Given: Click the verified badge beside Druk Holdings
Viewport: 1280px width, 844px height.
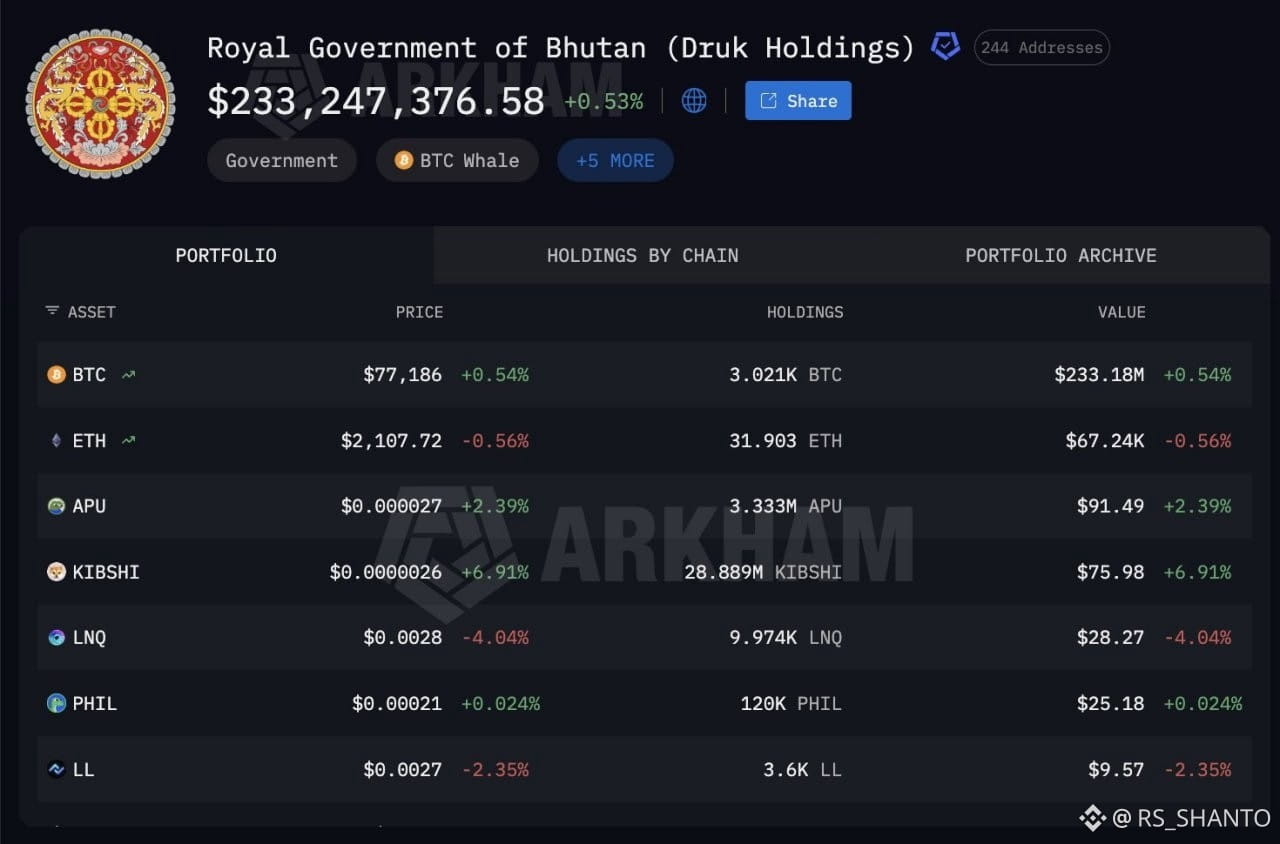Looking at the screenshot, I should [945, 46].
